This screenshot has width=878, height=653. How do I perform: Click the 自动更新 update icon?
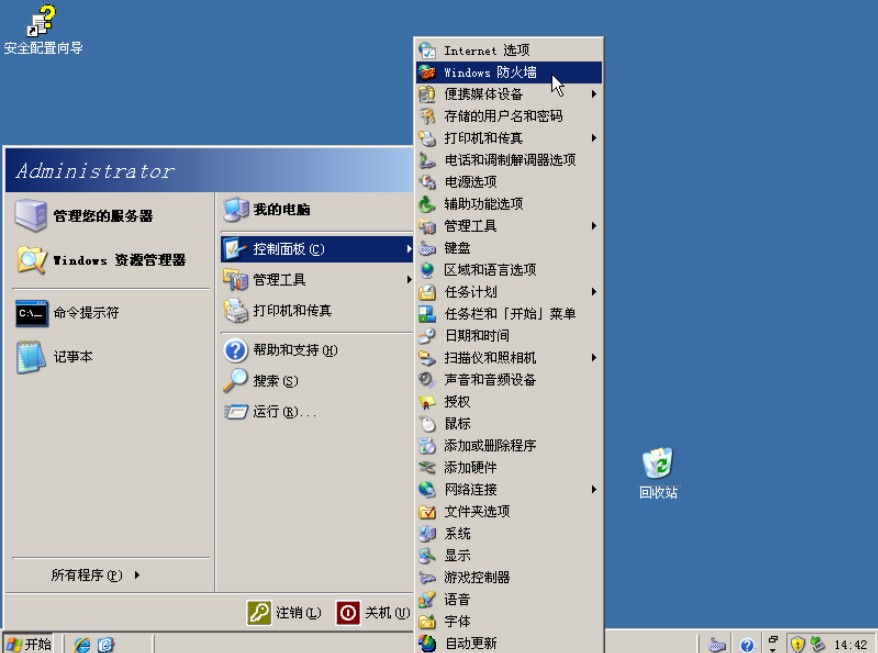[x=427, y=643]
